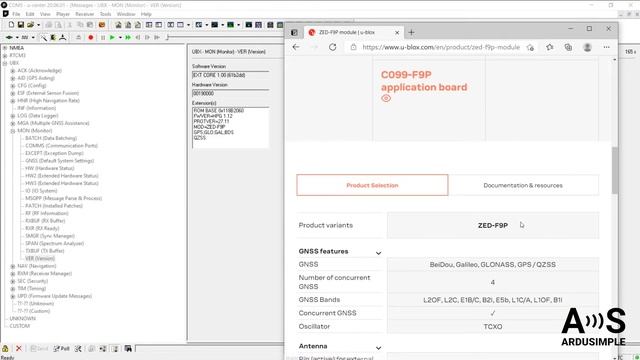
Task: Click the lock icon in message toolbar
Action: [5, 349]
